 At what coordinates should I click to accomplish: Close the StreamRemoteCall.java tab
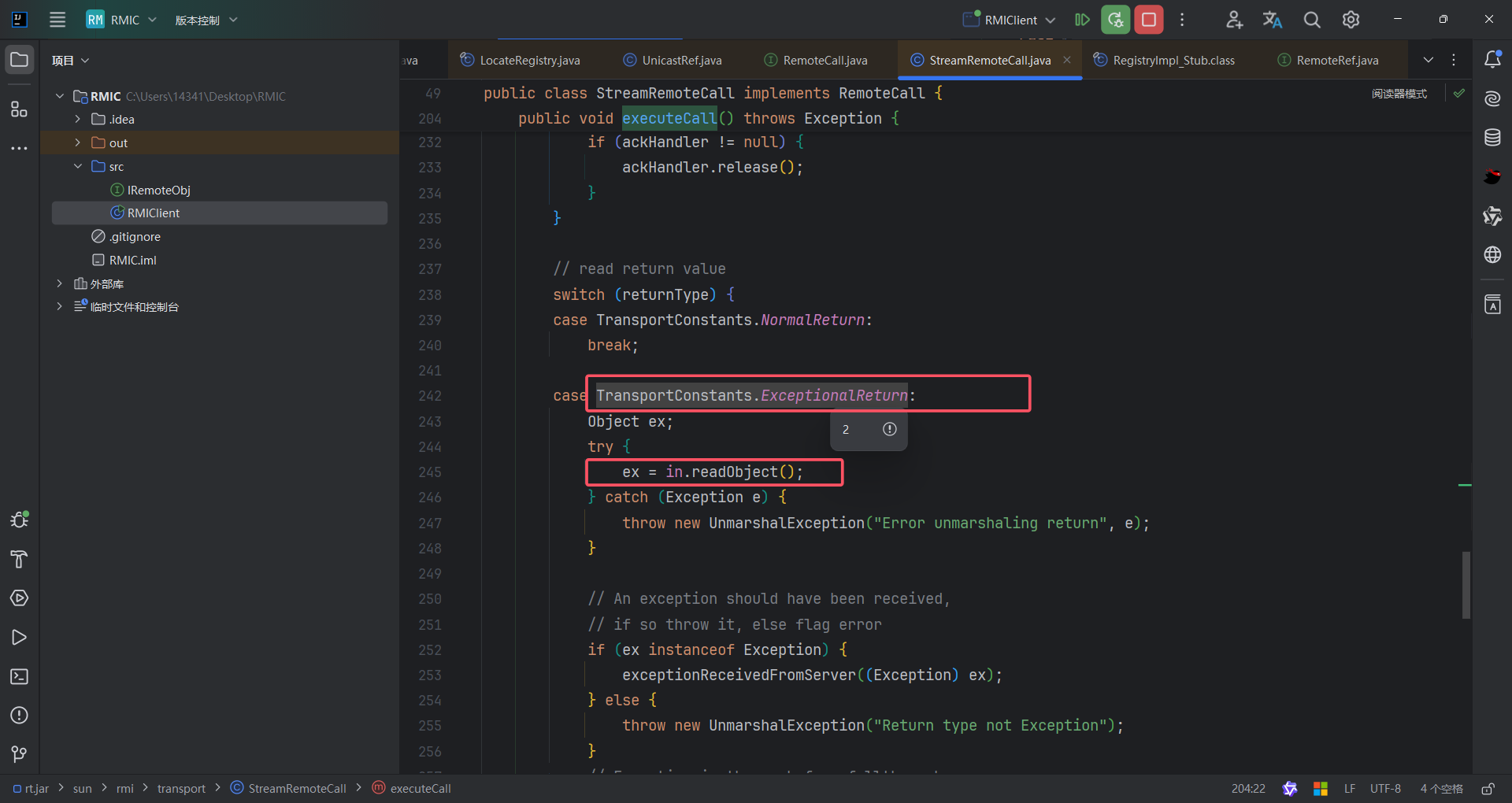click(x=1067, y=60)
